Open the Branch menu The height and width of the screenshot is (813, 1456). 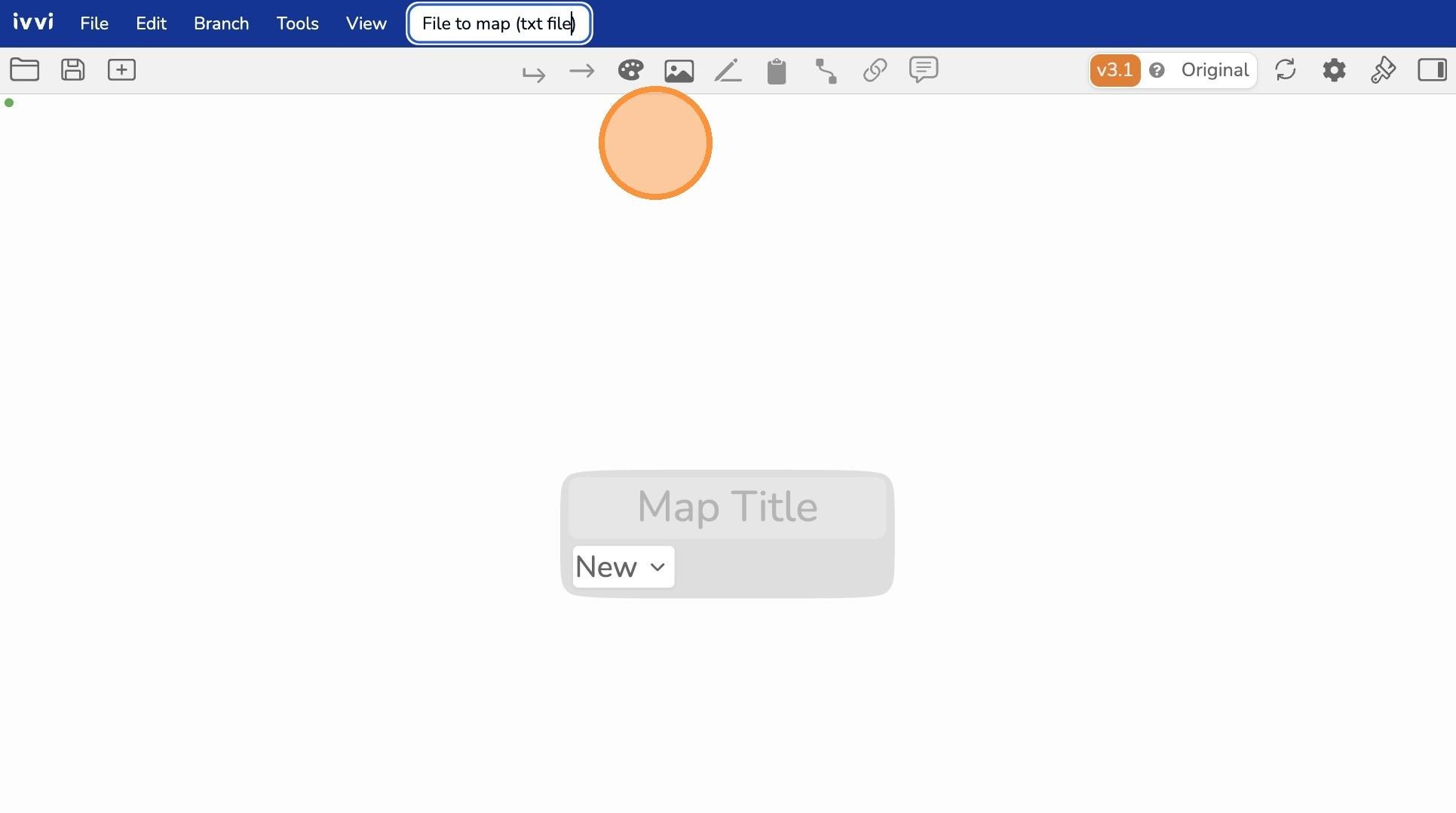click(x=221, y=23)
